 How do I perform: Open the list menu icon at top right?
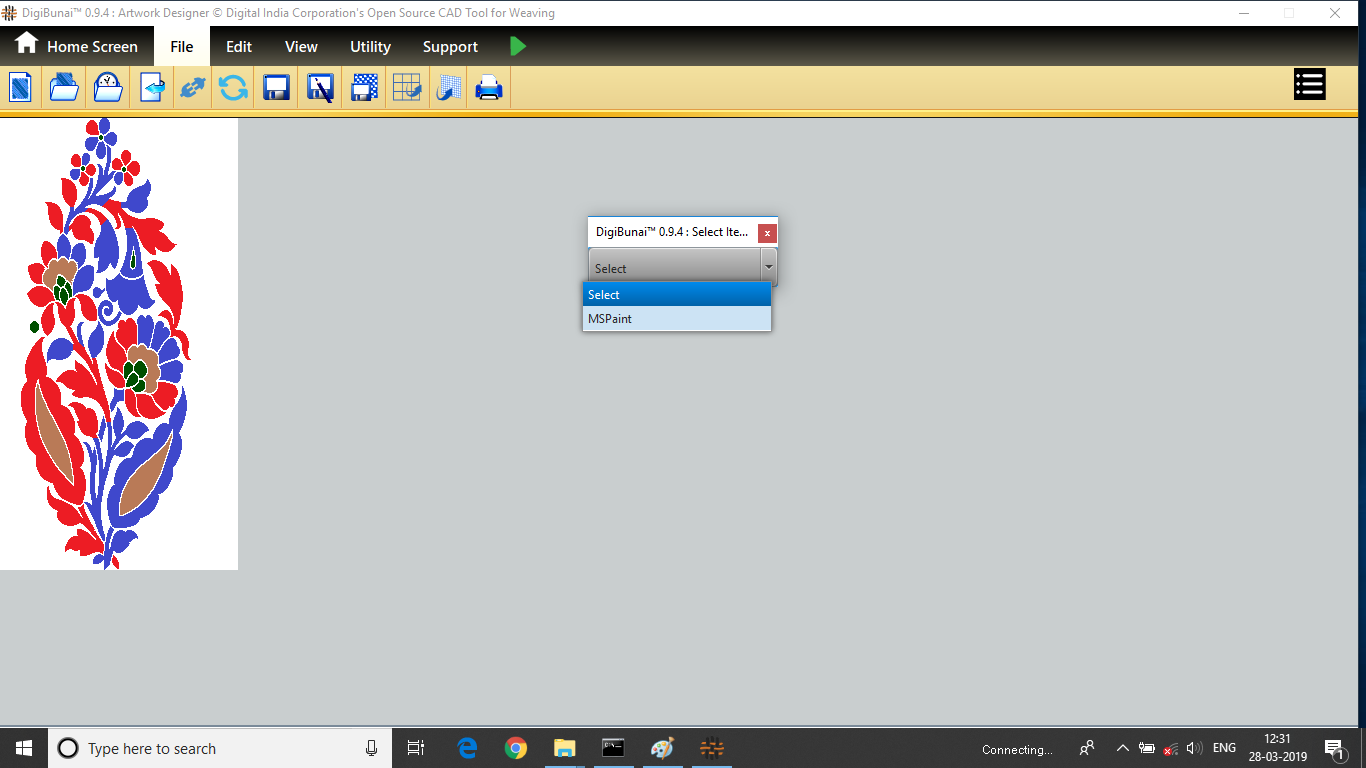click(1309, 85)
